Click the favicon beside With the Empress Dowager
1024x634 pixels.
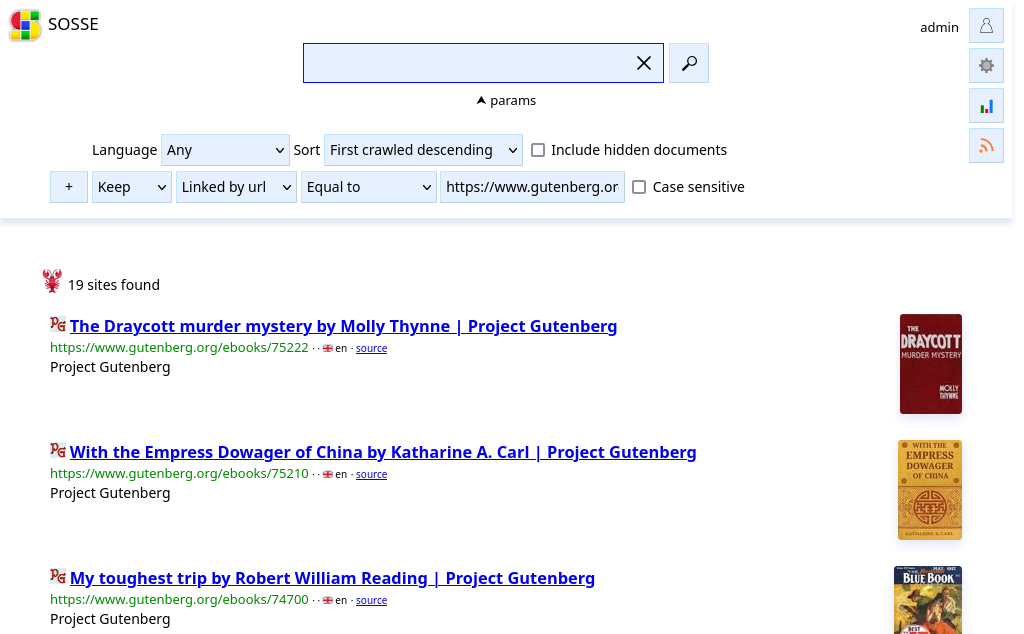(58, 450)
